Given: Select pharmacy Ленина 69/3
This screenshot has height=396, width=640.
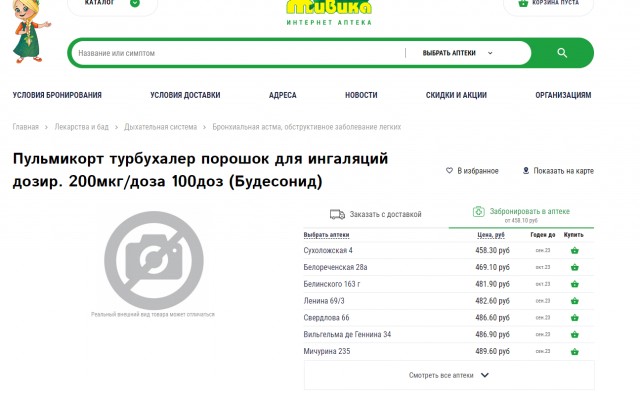Looking at the screenshot, I should (324, 301).
